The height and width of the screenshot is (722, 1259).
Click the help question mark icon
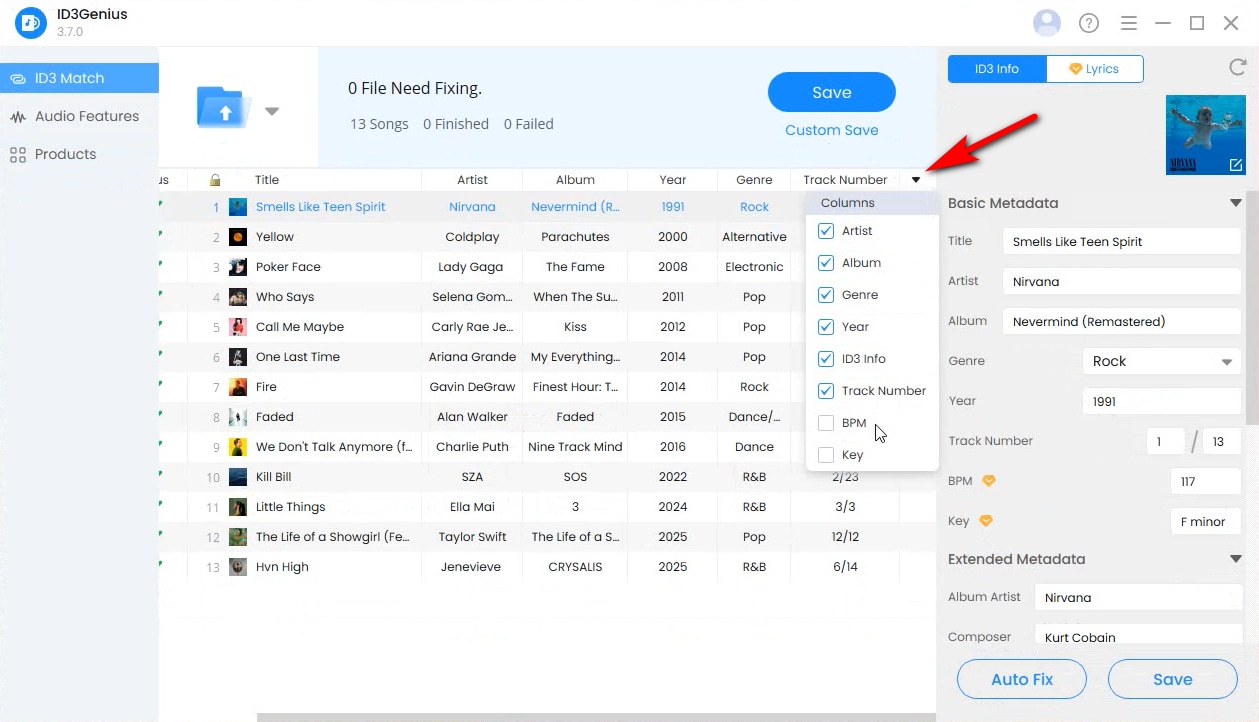click(1089, 23)
